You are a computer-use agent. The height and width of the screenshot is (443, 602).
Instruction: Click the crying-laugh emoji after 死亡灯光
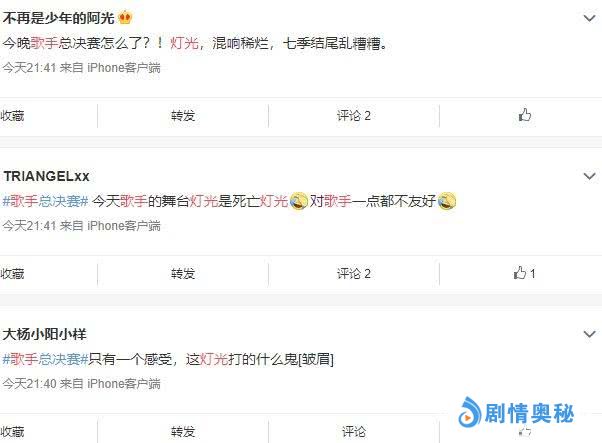[299, 201]
